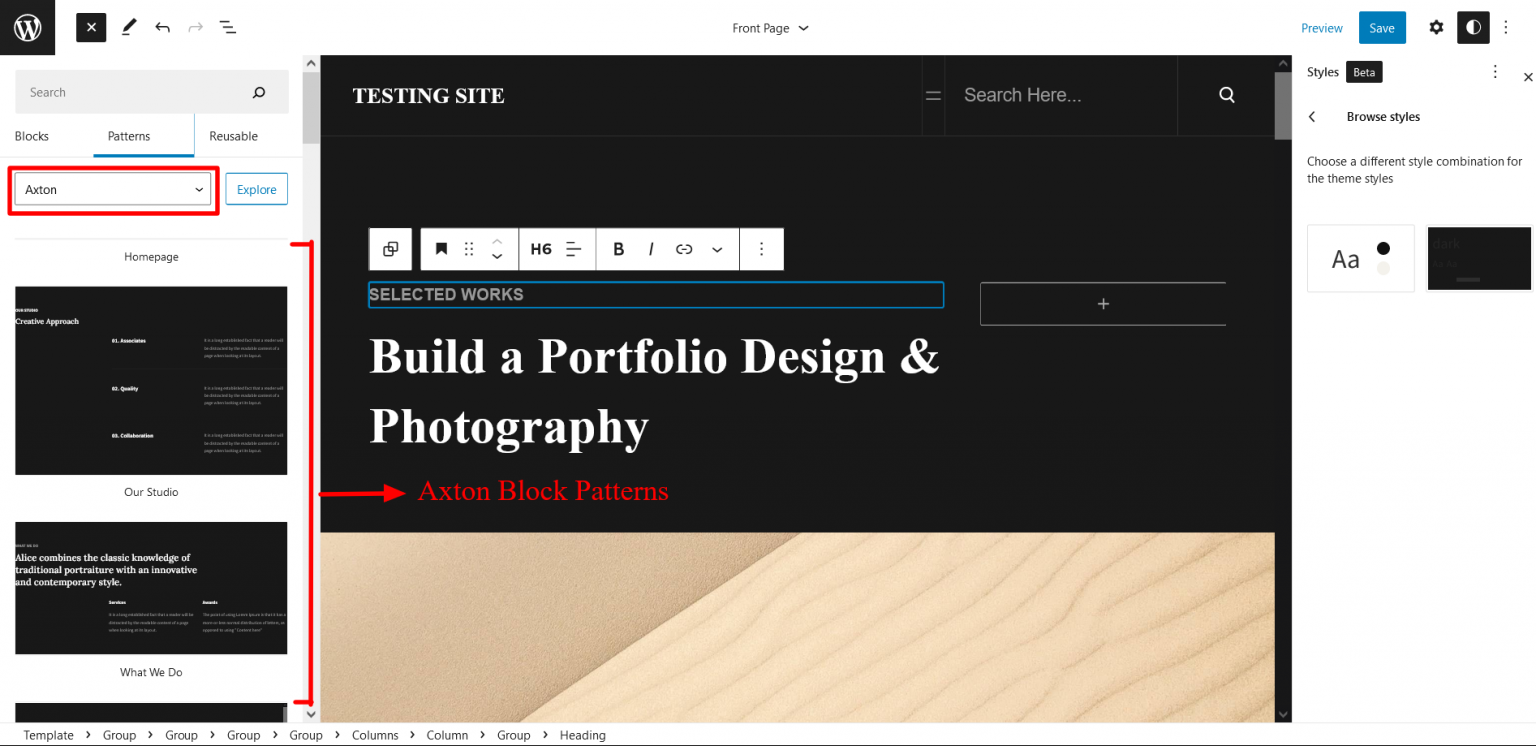
Task: Toggle the editing mode pencil tool
Action: pos(128,27)
